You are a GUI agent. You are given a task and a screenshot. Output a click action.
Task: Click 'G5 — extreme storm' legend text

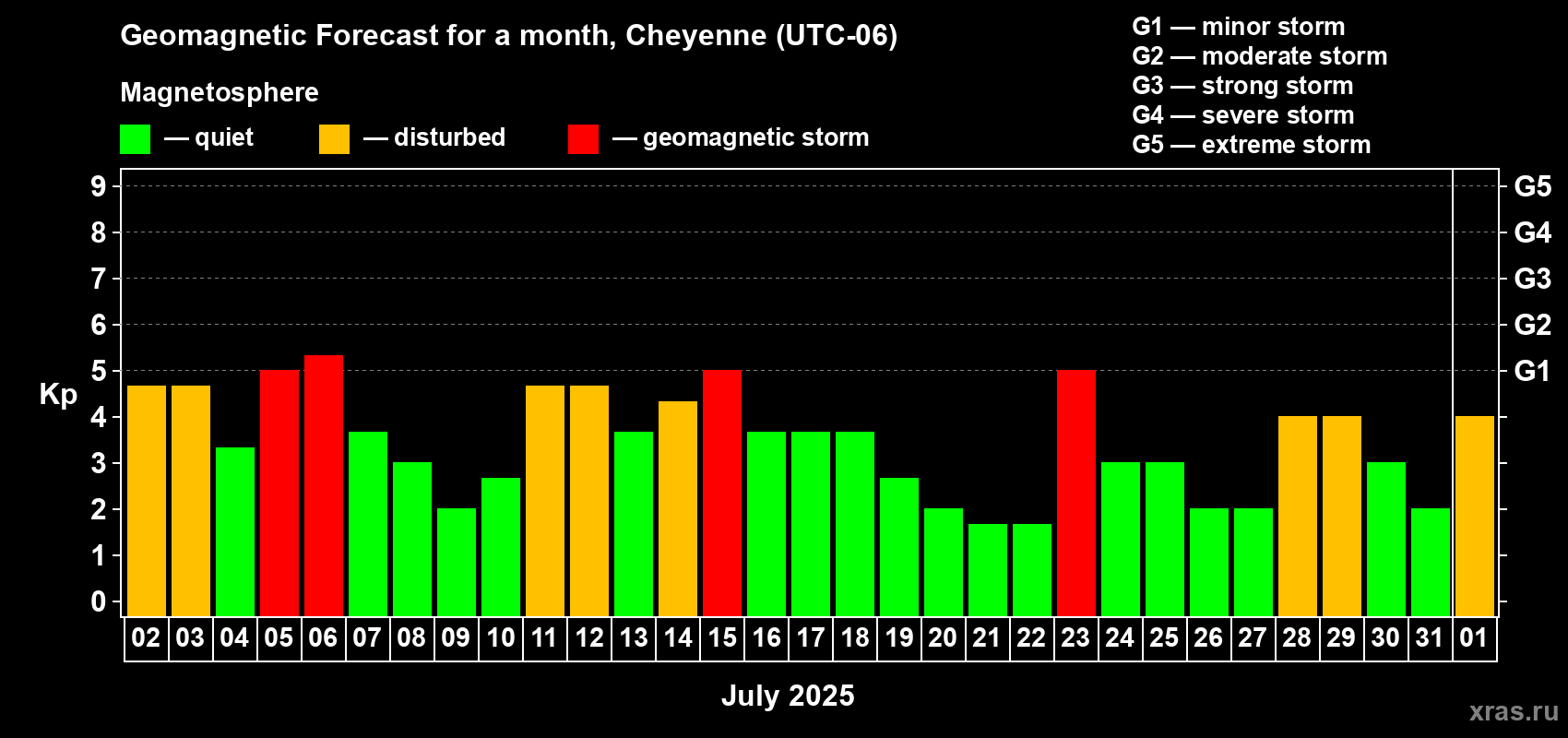point(1252,145)
